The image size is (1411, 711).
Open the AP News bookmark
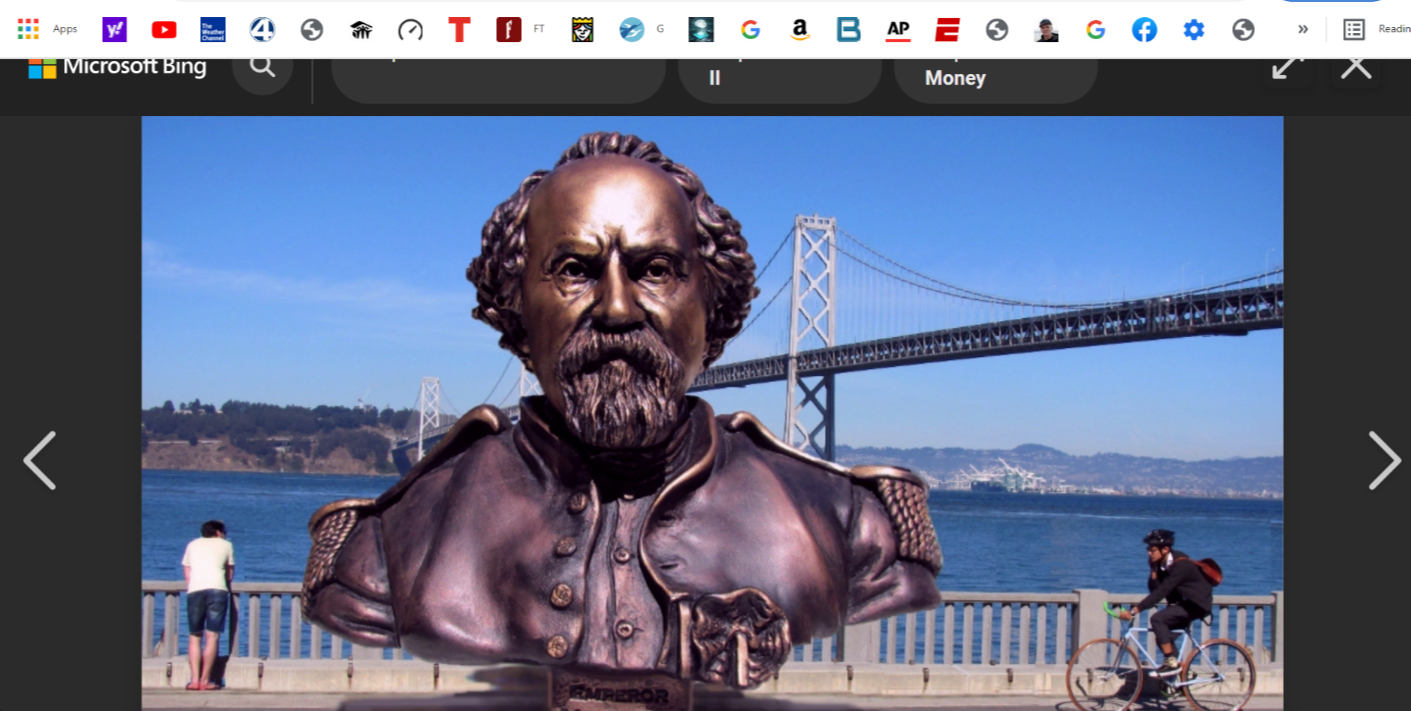pos(898,30)
